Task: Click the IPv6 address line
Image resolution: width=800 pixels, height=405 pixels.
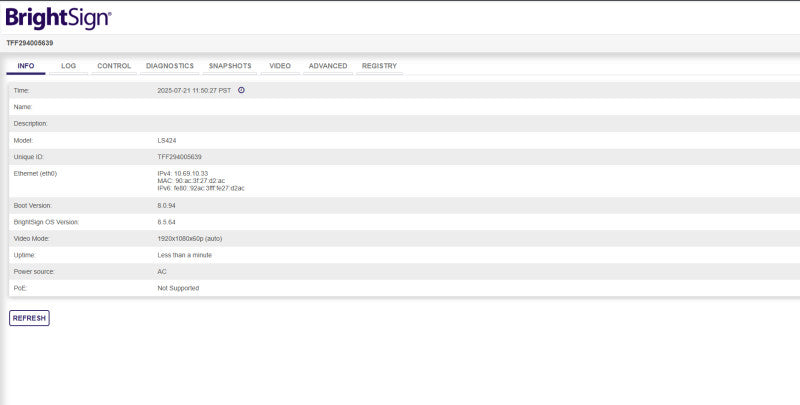Action: coord(201,188)
